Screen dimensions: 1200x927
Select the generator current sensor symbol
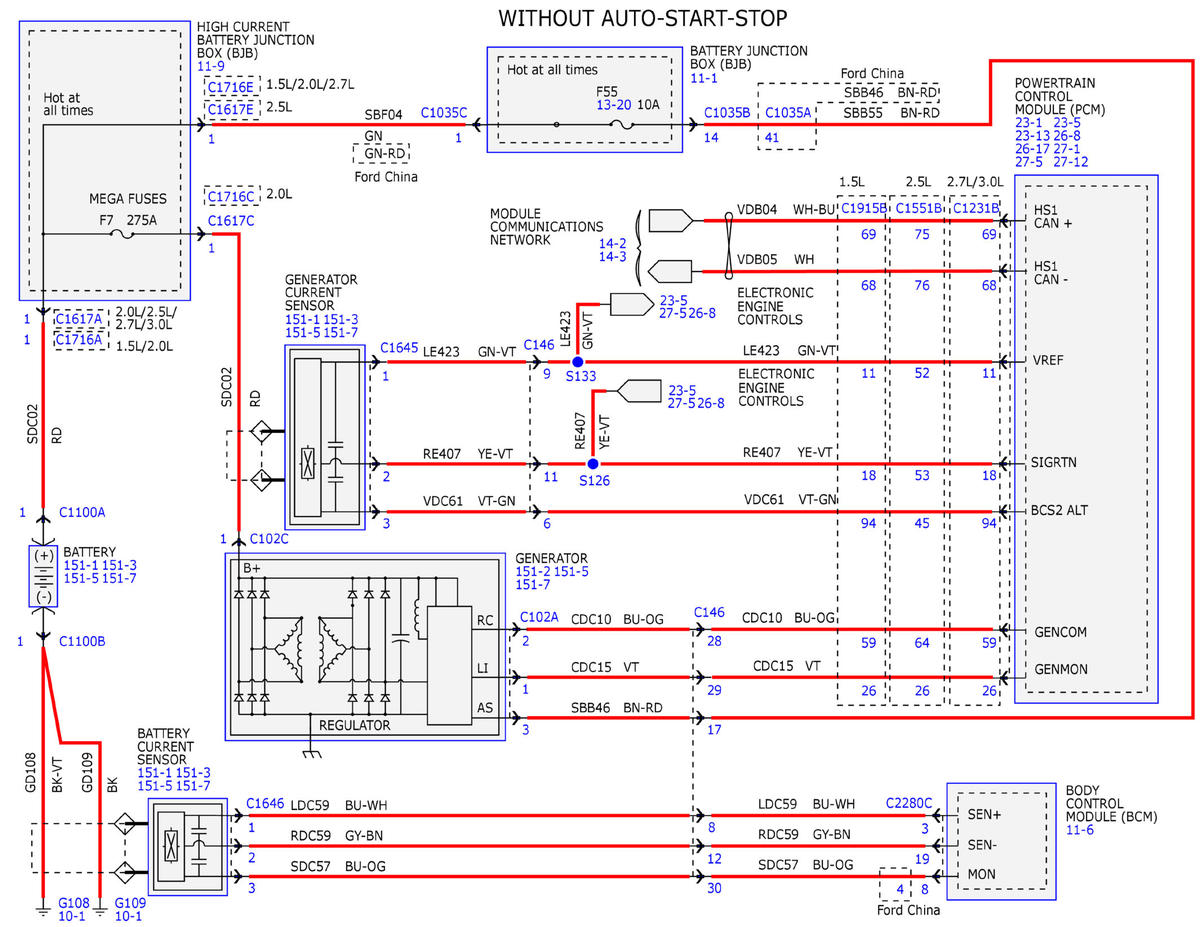click(x=327, y=437)
